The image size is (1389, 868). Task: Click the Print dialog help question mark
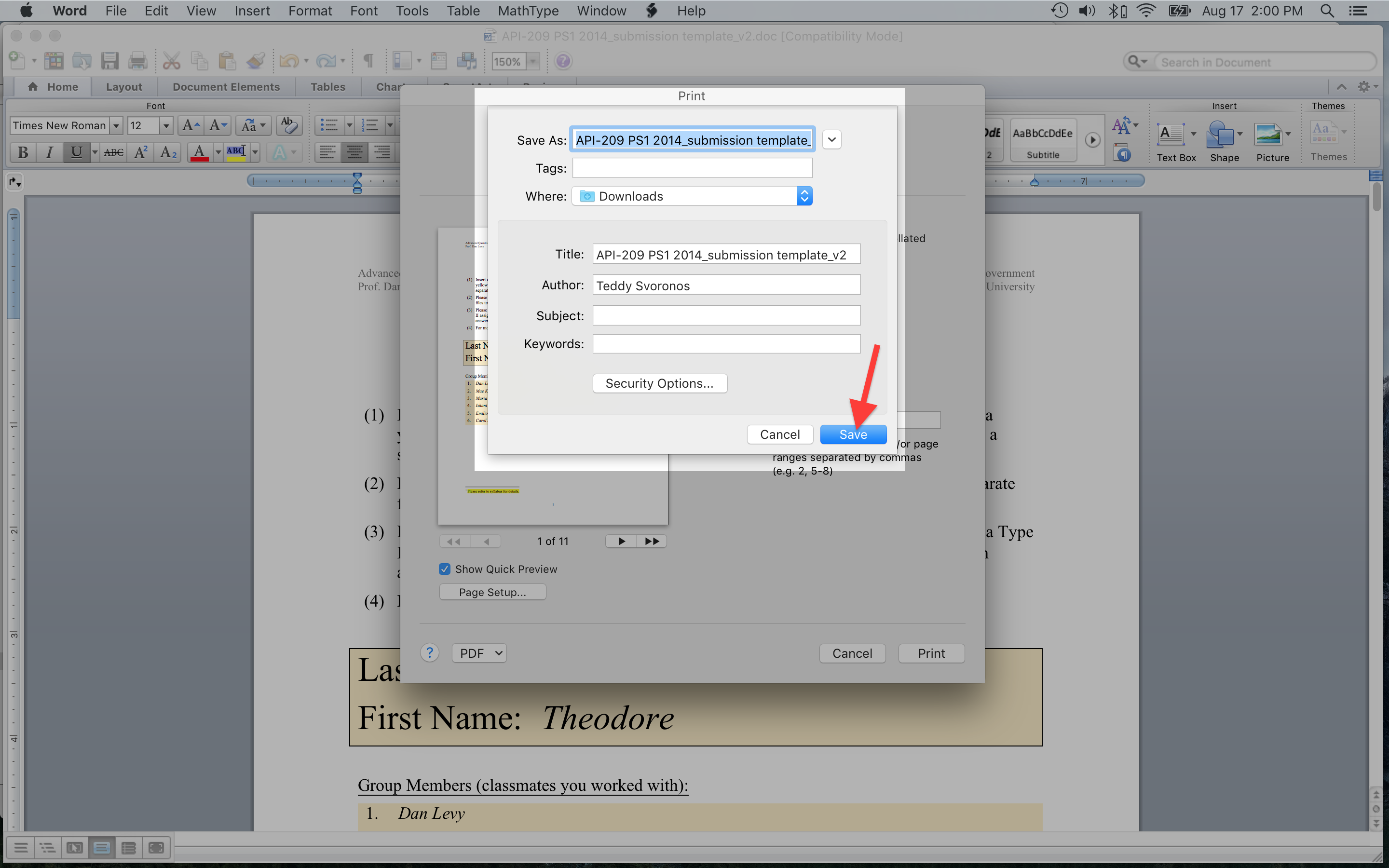429,653
